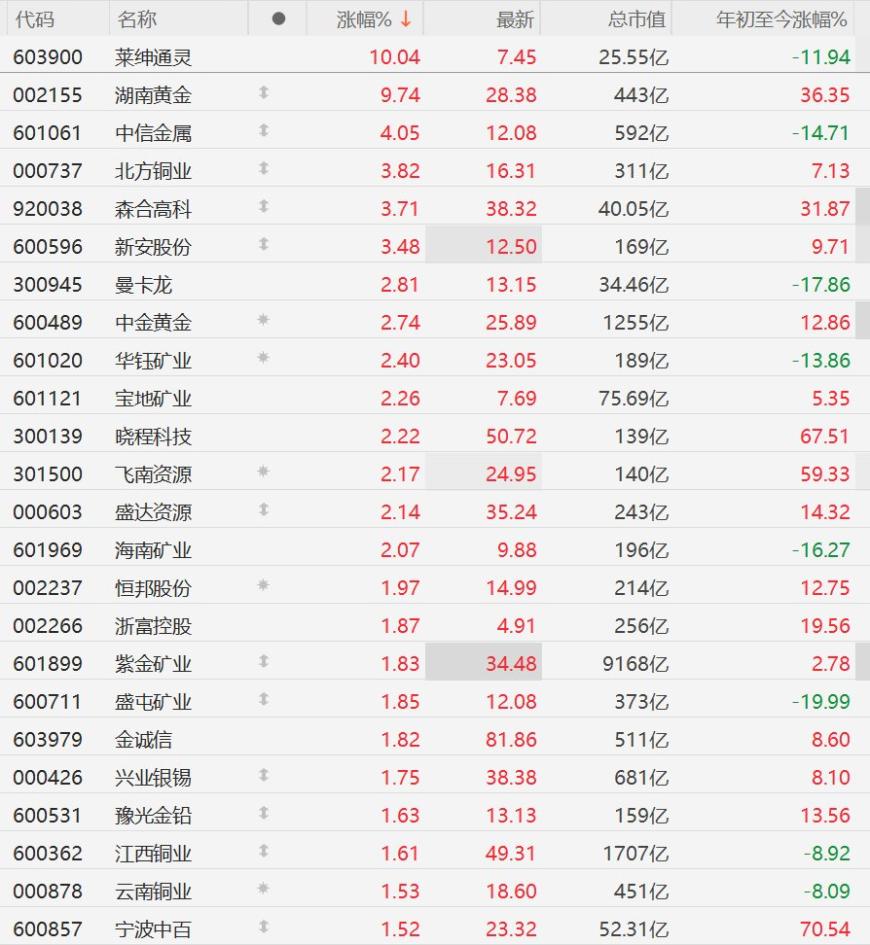Viewport: 870px width, 945px height.
Task: Sort by the 最新 column header
Action: pyautogui.click(x=515, y=19)
